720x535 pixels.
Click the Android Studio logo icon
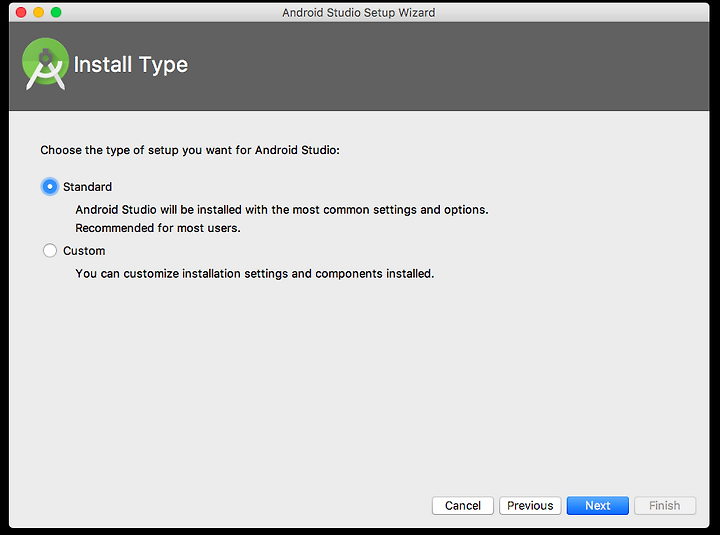(45, 64)
